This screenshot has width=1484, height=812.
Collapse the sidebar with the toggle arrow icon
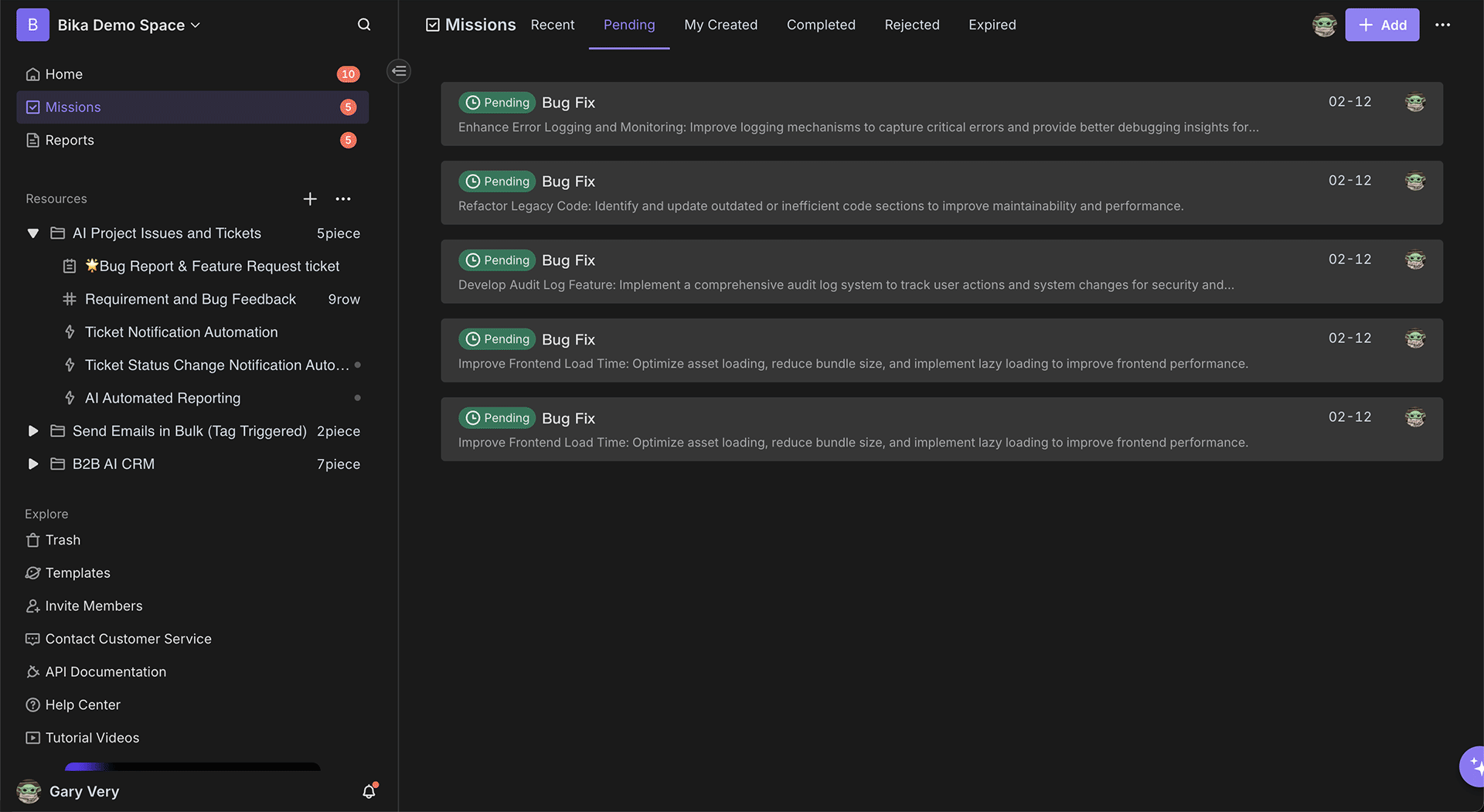point(399,71)
